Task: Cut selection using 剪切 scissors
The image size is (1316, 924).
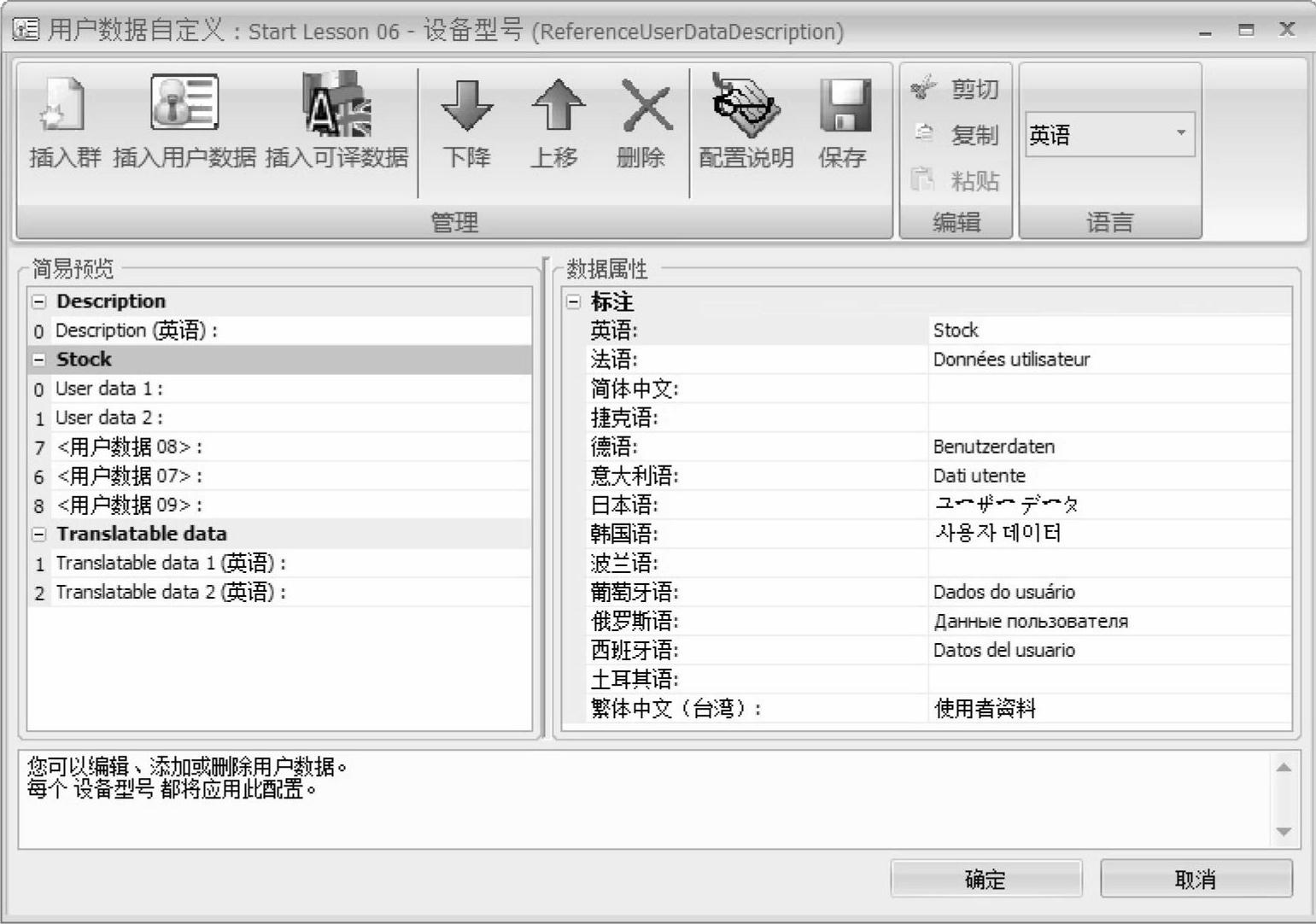Action: coord(955,89)
